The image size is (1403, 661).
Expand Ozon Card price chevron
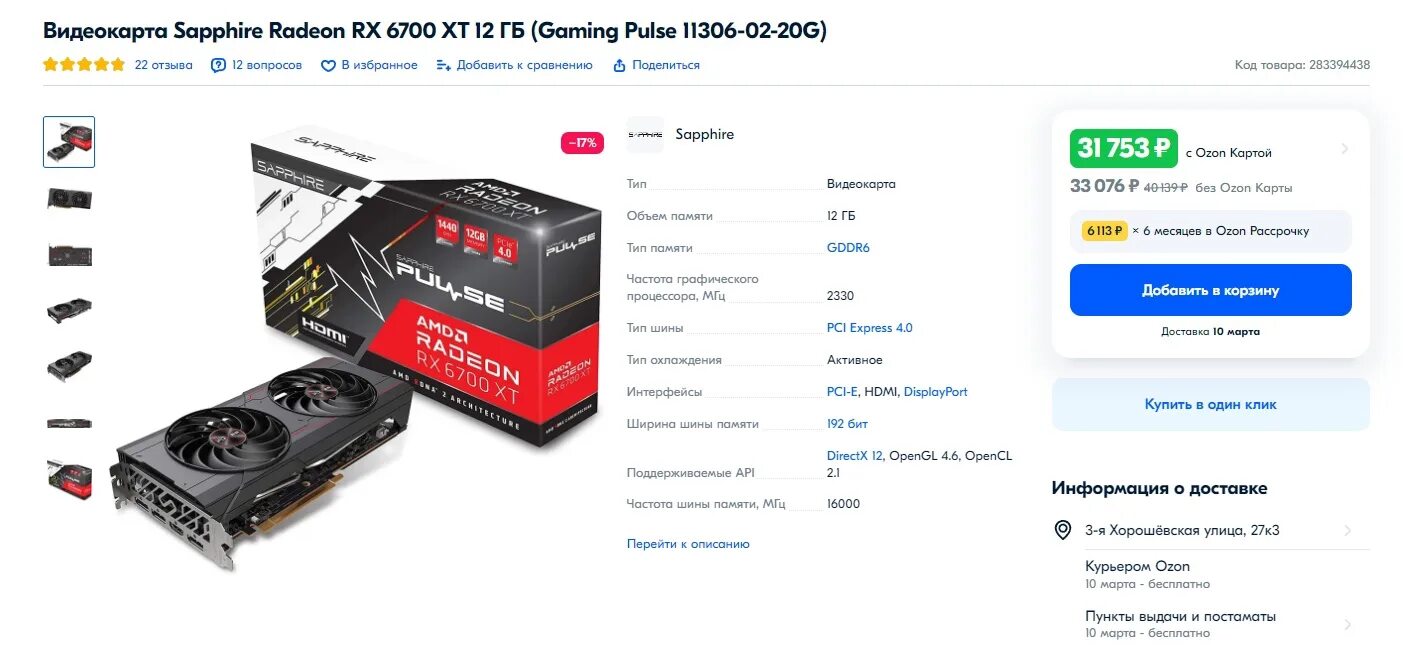point(1344,149)
